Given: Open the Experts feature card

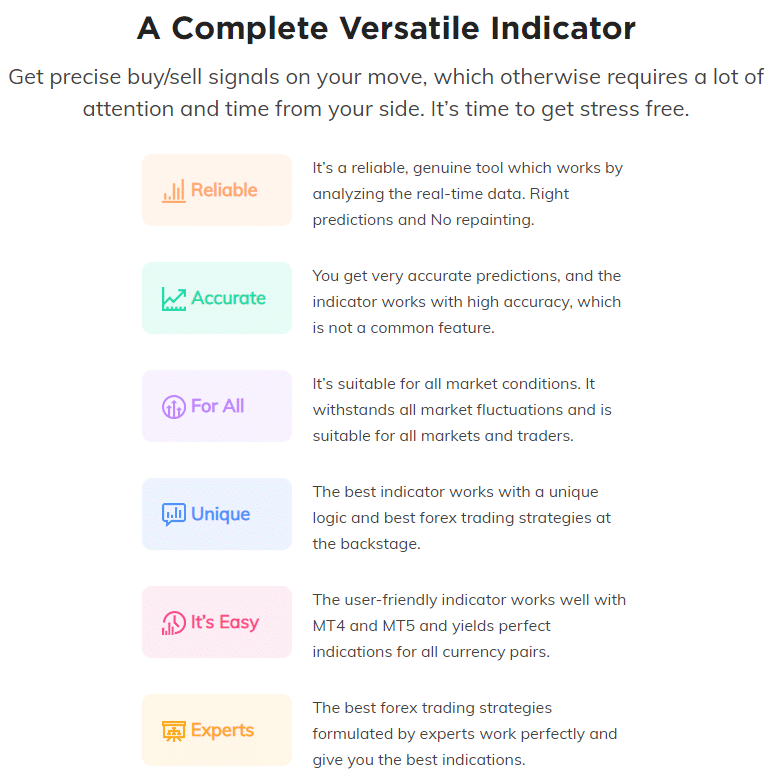Looking at the screenshot, I should (217, 730).
